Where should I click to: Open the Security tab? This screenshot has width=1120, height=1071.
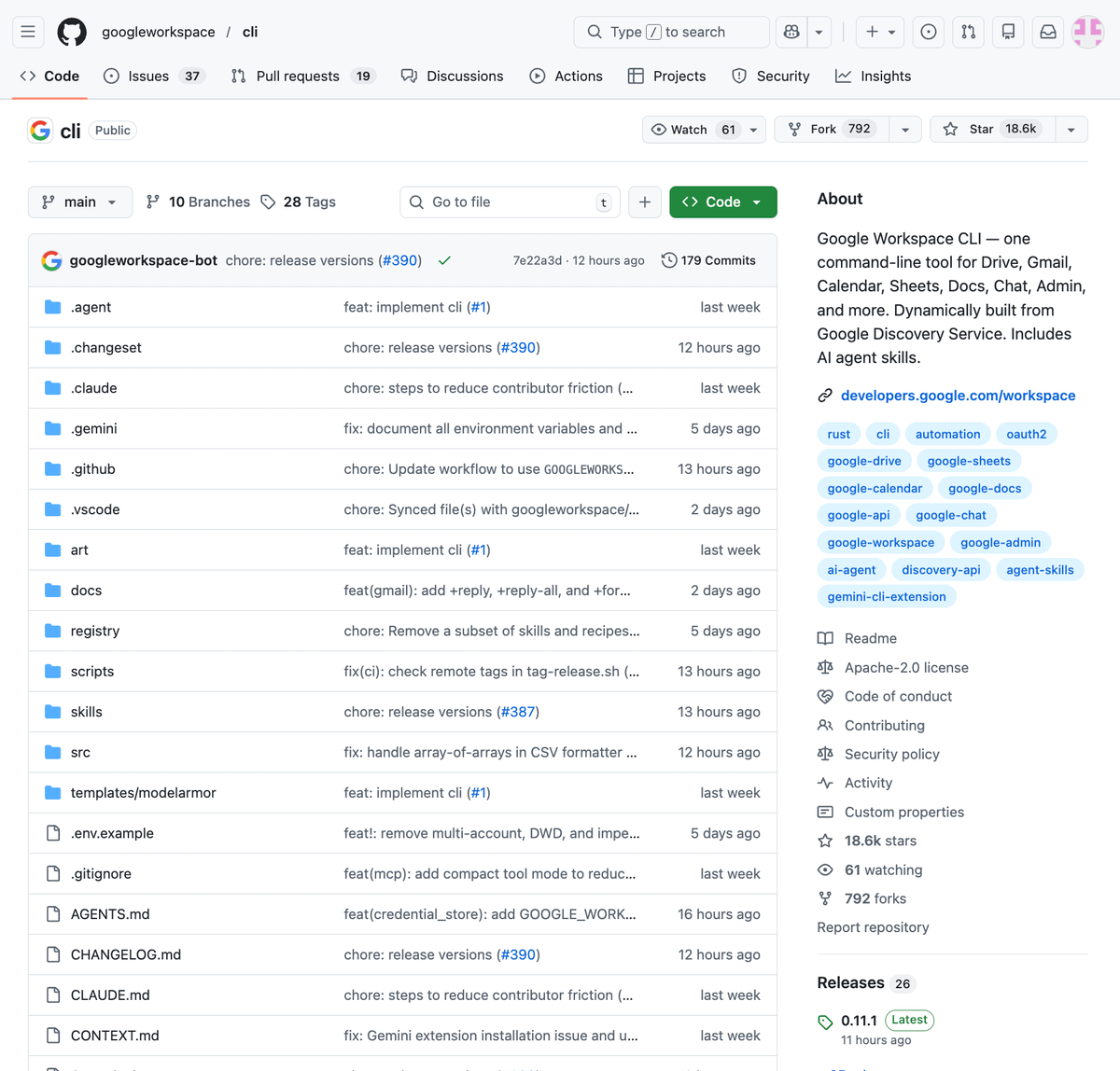[771, 76]
